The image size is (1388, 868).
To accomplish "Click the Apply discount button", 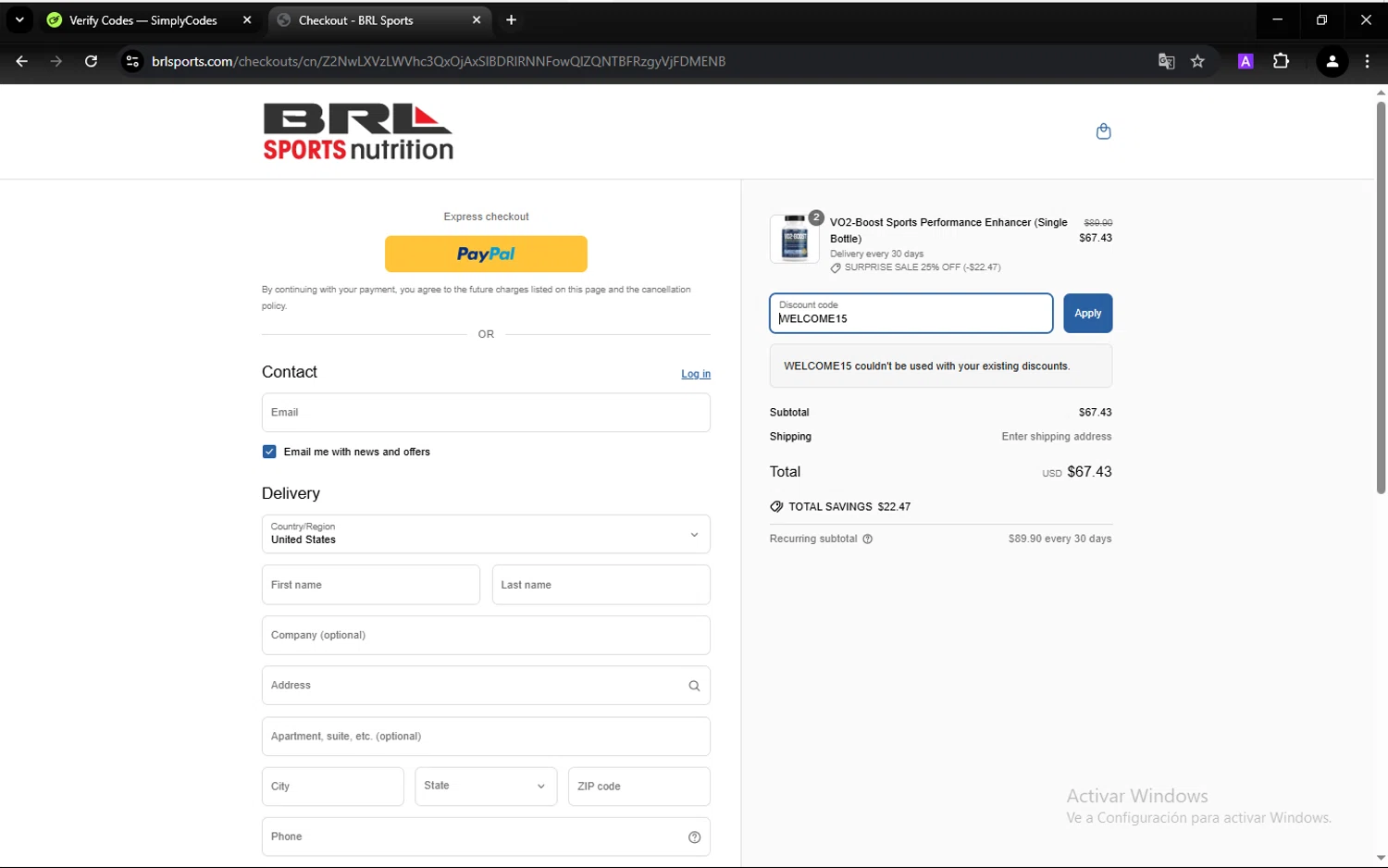I will 1087,313.
